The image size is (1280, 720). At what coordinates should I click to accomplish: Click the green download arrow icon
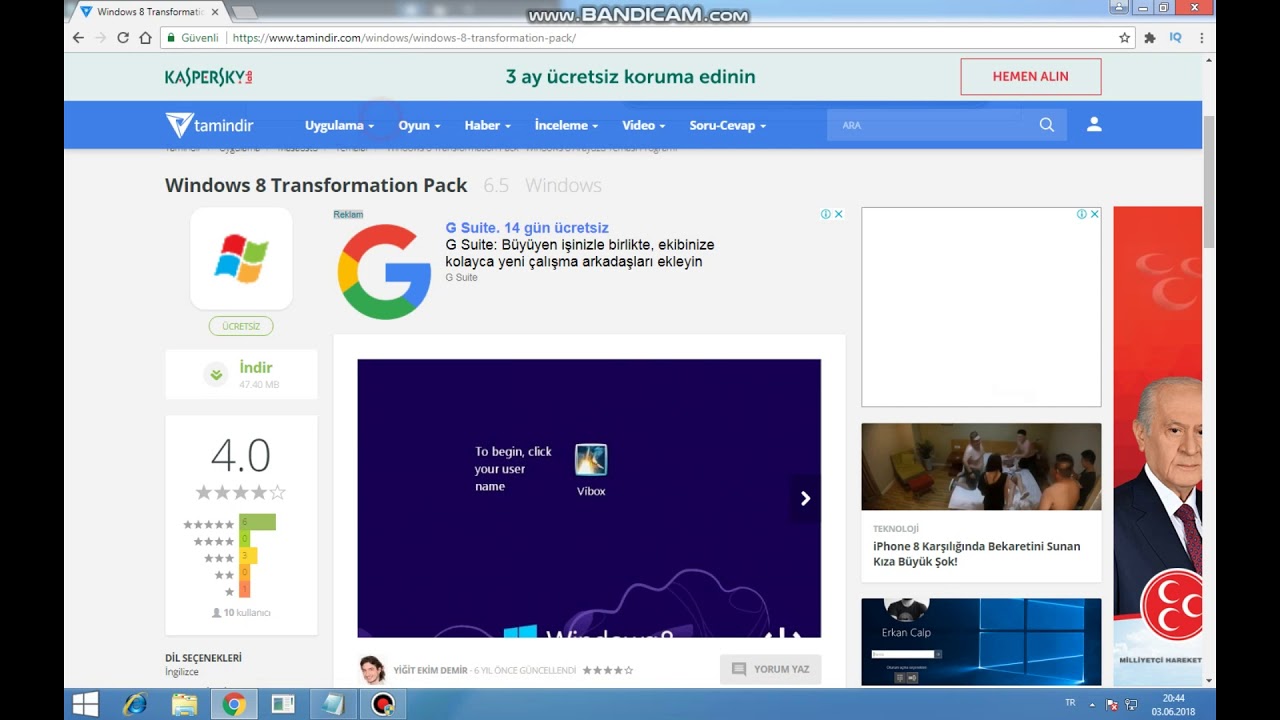tap(216, 375)
